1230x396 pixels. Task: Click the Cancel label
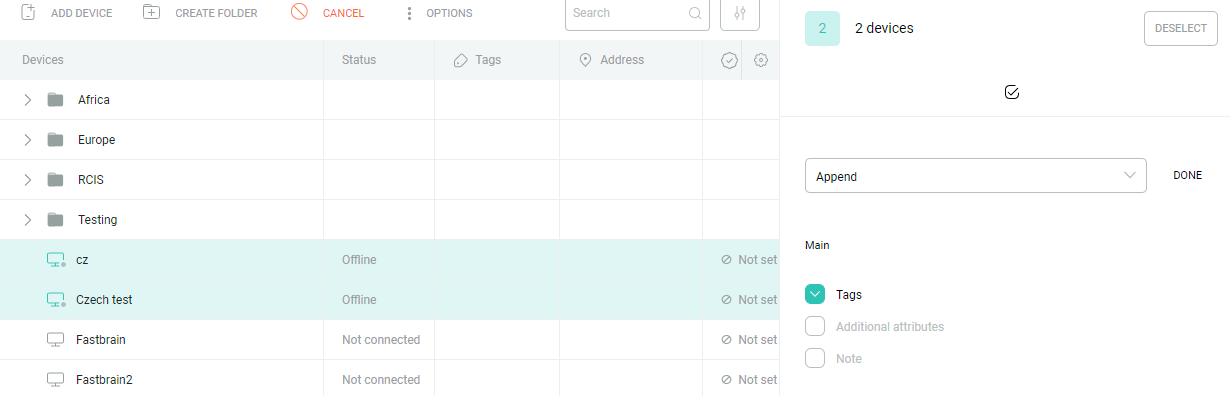[343, 14]
